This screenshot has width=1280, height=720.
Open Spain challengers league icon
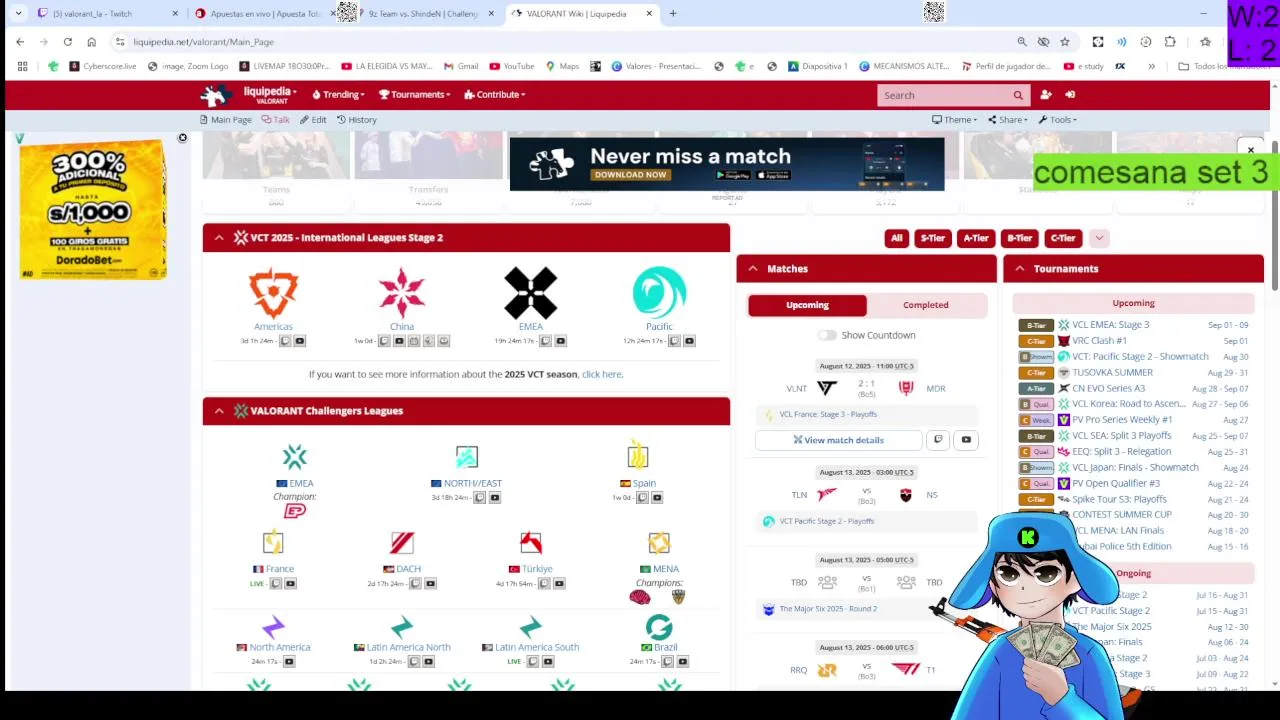[x=638, y=457]
